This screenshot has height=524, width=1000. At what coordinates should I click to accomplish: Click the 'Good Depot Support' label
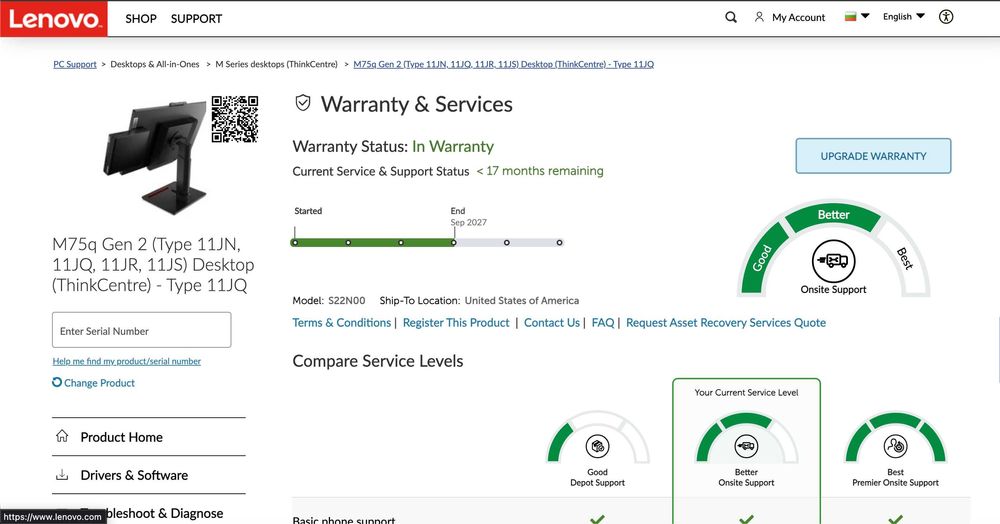click(x=597, y=477)
